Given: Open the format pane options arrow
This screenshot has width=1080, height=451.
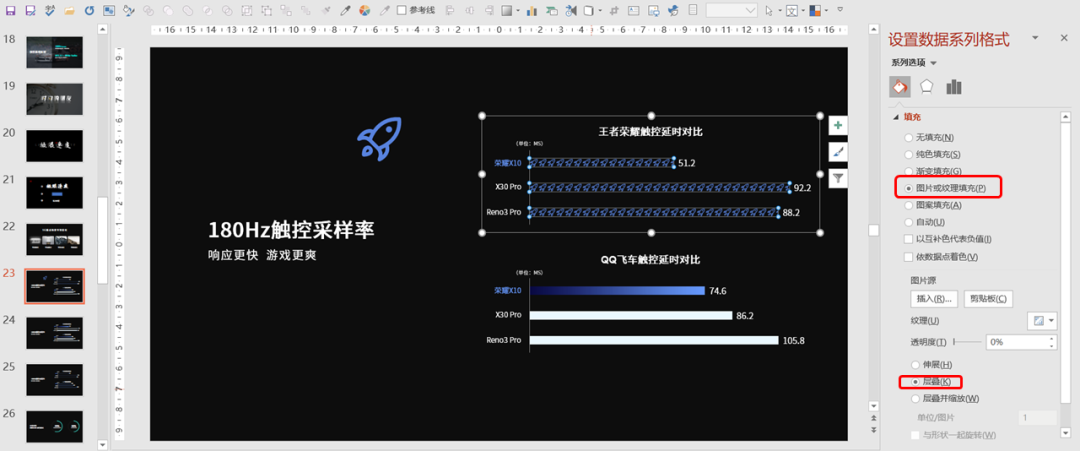Looking at the screenshot, I should pos(1035,38).
